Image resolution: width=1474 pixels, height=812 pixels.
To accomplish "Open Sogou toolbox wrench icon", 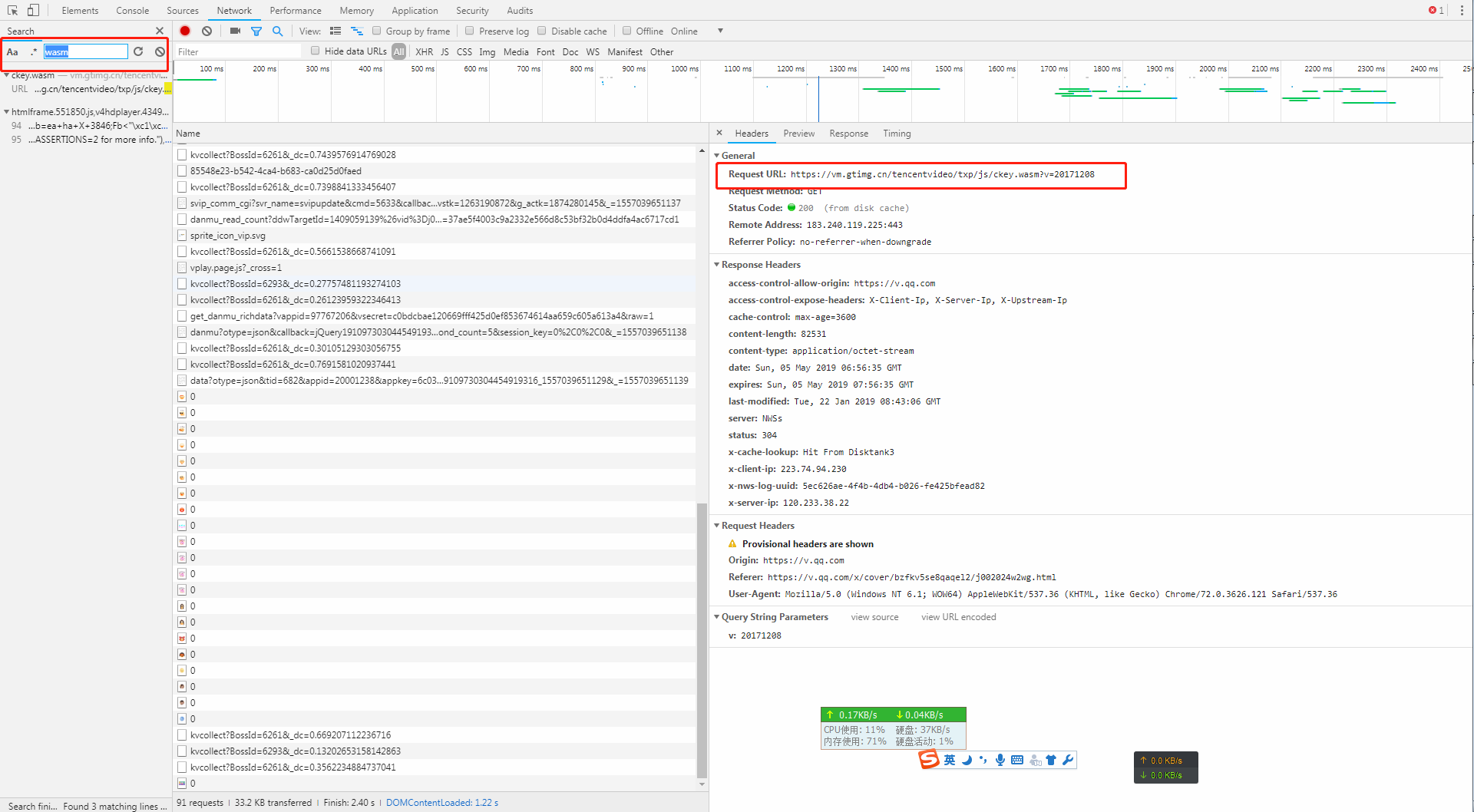I will pos(1068,760).
